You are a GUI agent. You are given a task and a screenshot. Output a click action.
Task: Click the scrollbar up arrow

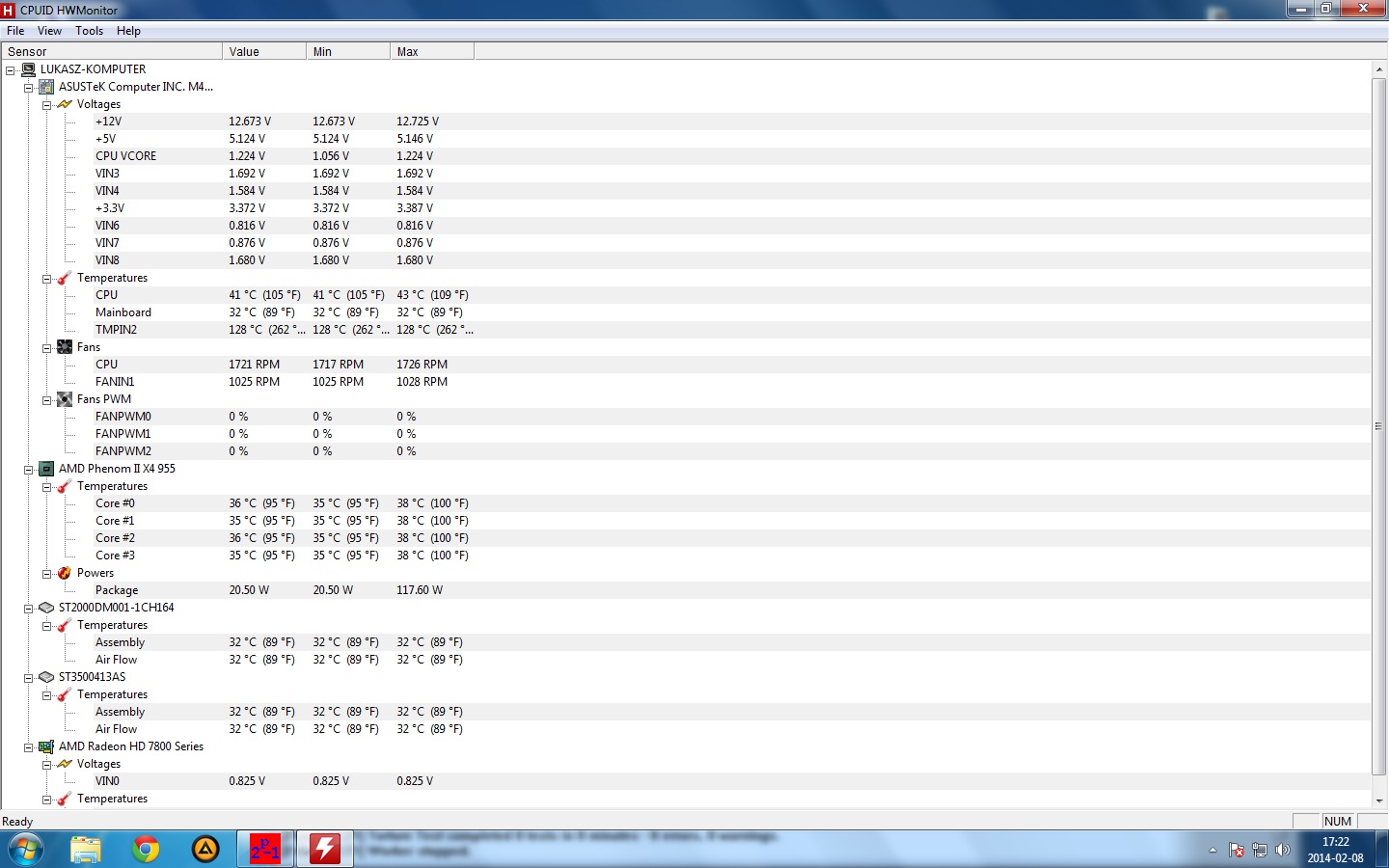[1379, 69]
